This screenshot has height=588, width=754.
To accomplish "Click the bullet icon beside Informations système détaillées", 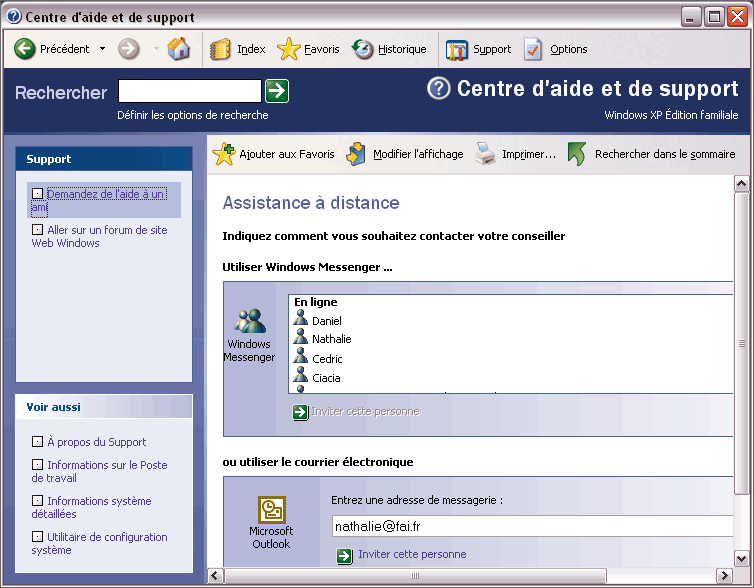I will click(x=38, y=500).
